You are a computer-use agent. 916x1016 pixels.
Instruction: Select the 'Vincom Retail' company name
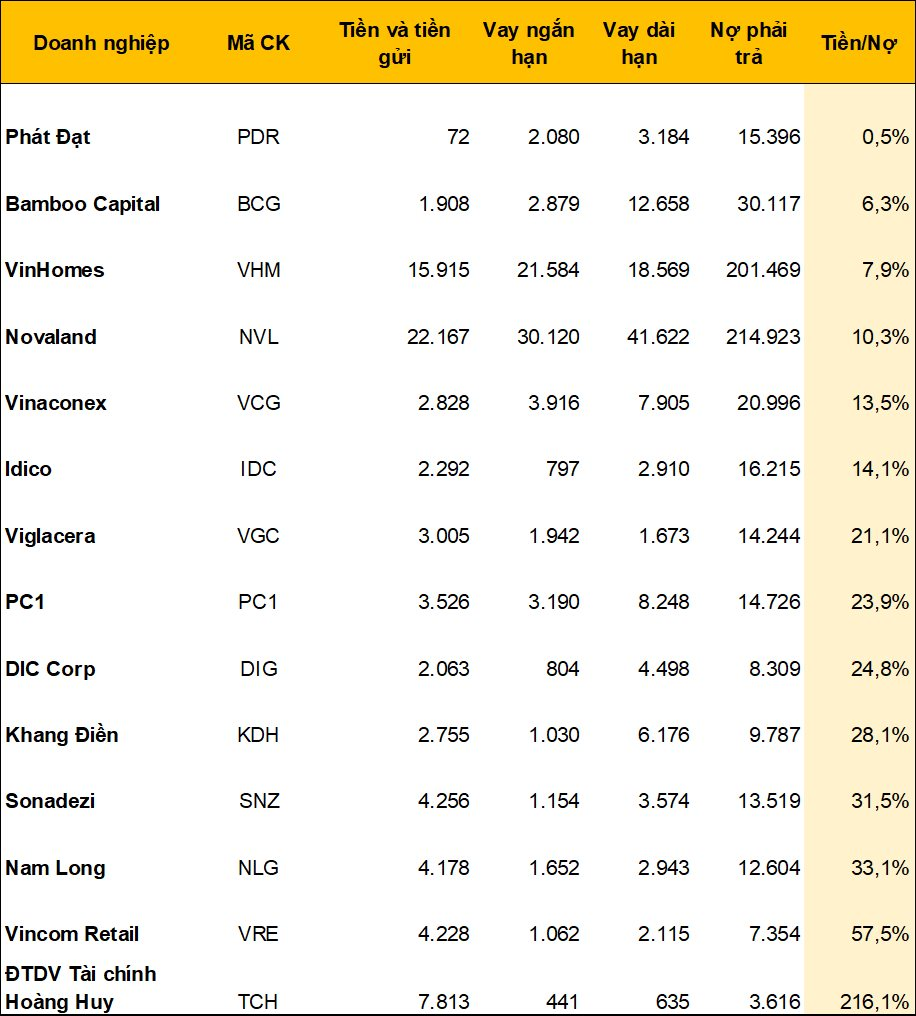pyautogui.click(x=72, y=934)
